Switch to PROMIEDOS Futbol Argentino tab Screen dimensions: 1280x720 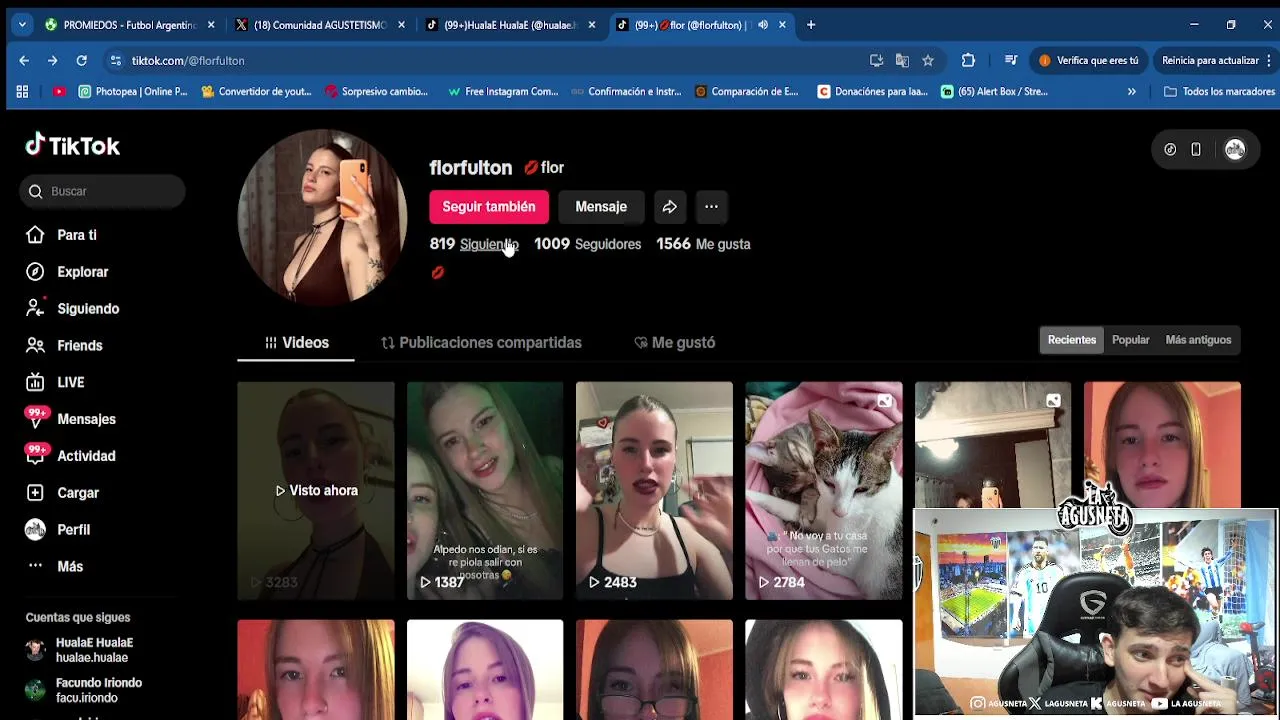[x=129, y=25]
